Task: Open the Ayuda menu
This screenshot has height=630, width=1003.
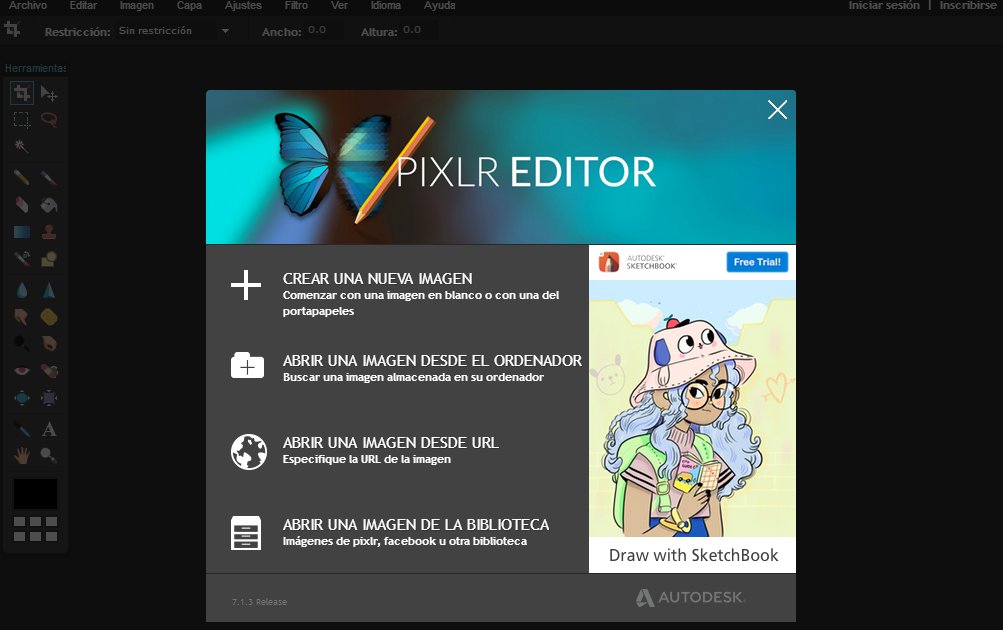Action: coord(439,5)
